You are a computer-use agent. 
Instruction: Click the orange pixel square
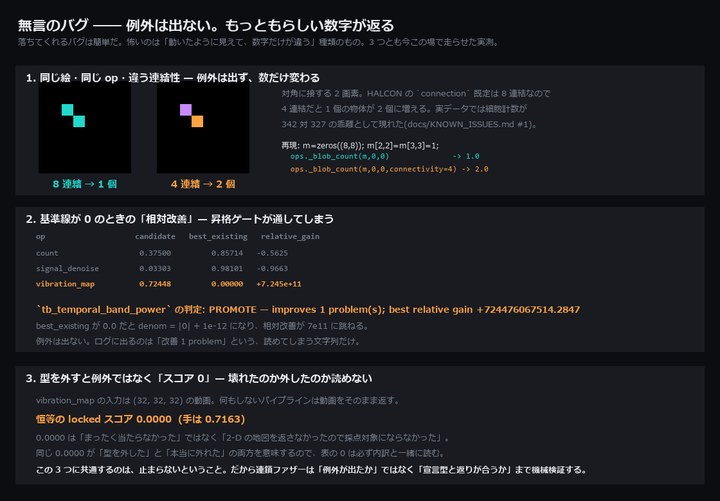pos(197,121)
